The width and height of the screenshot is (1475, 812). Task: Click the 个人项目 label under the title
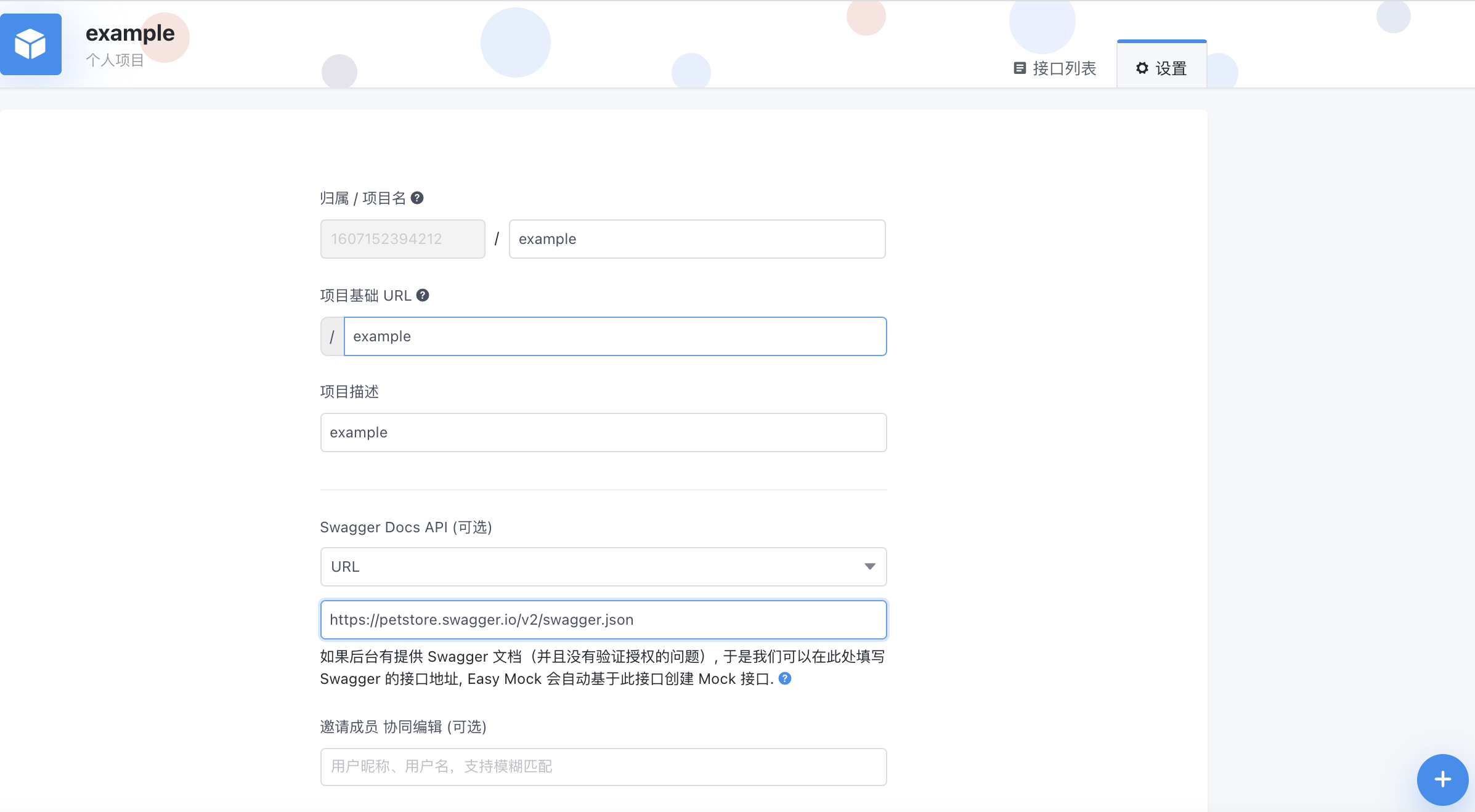(x=114, y=60)
